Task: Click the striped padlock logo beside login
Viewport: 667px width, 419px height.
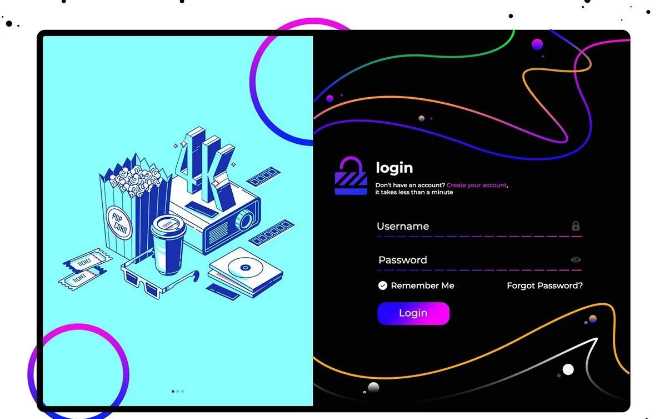Action: (351, 176)
